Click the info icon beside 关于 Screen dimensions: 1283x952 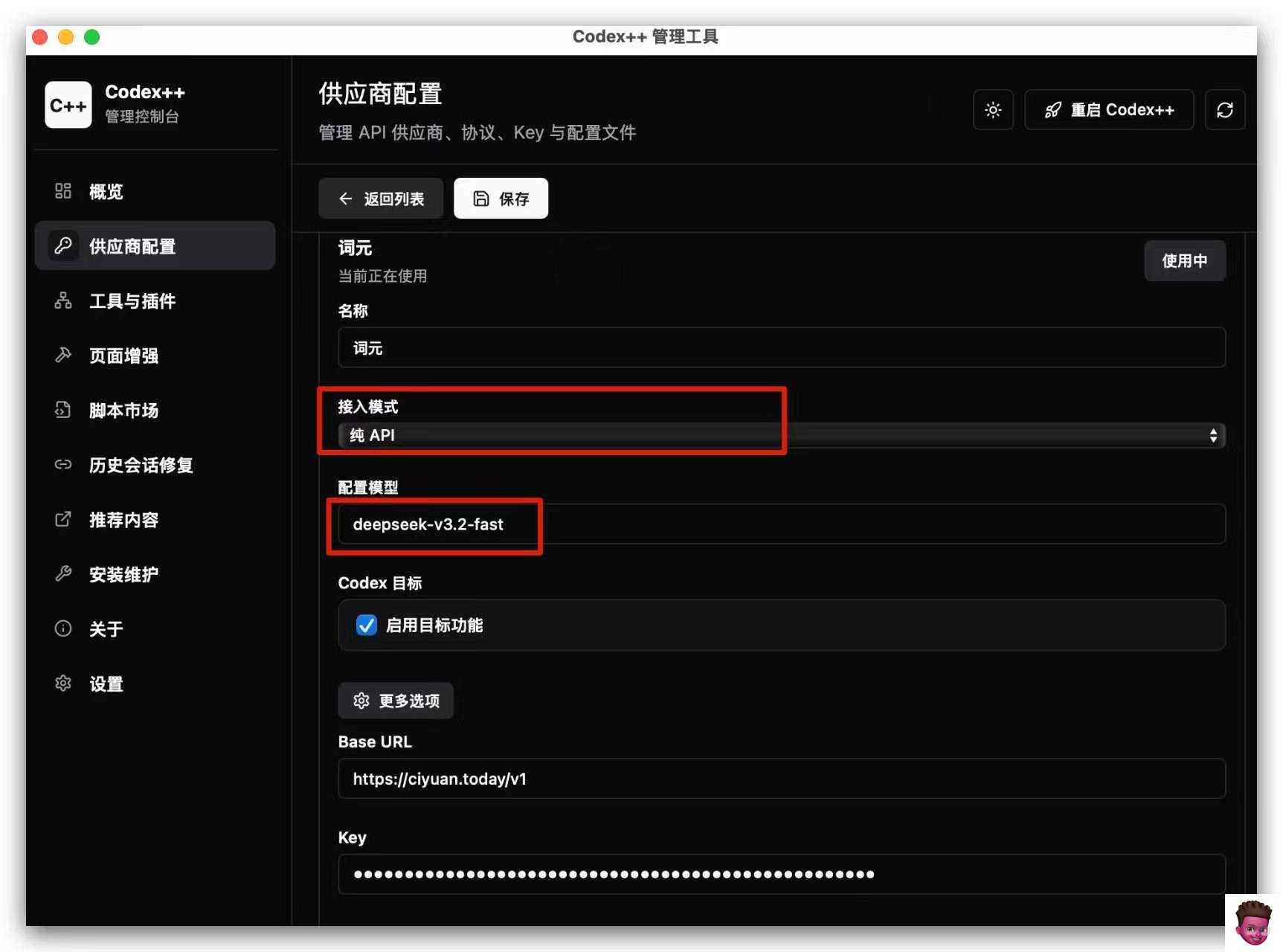coord(63,628)
